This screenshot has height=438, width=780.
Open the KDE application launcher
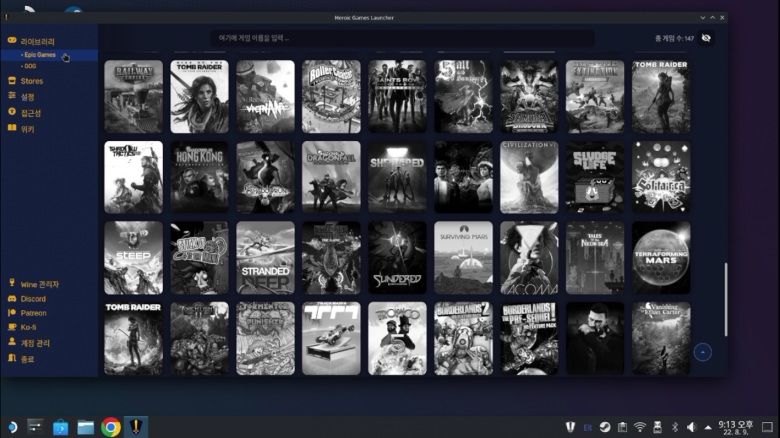tap(12, 427)
